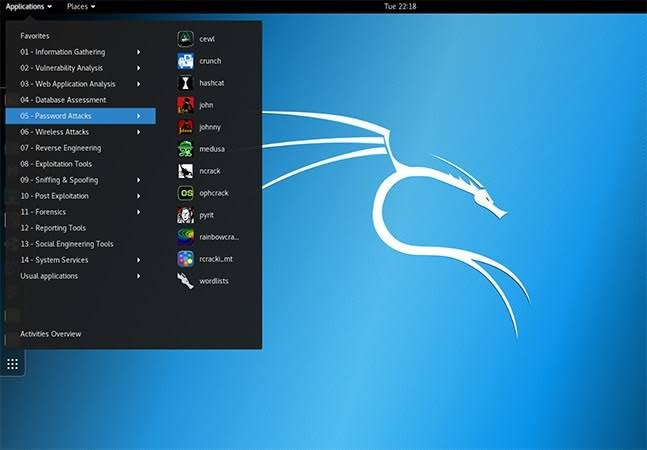This screenshot has height=450, width=647.
Task: Start the hashcat application
Action: point(186,83)
